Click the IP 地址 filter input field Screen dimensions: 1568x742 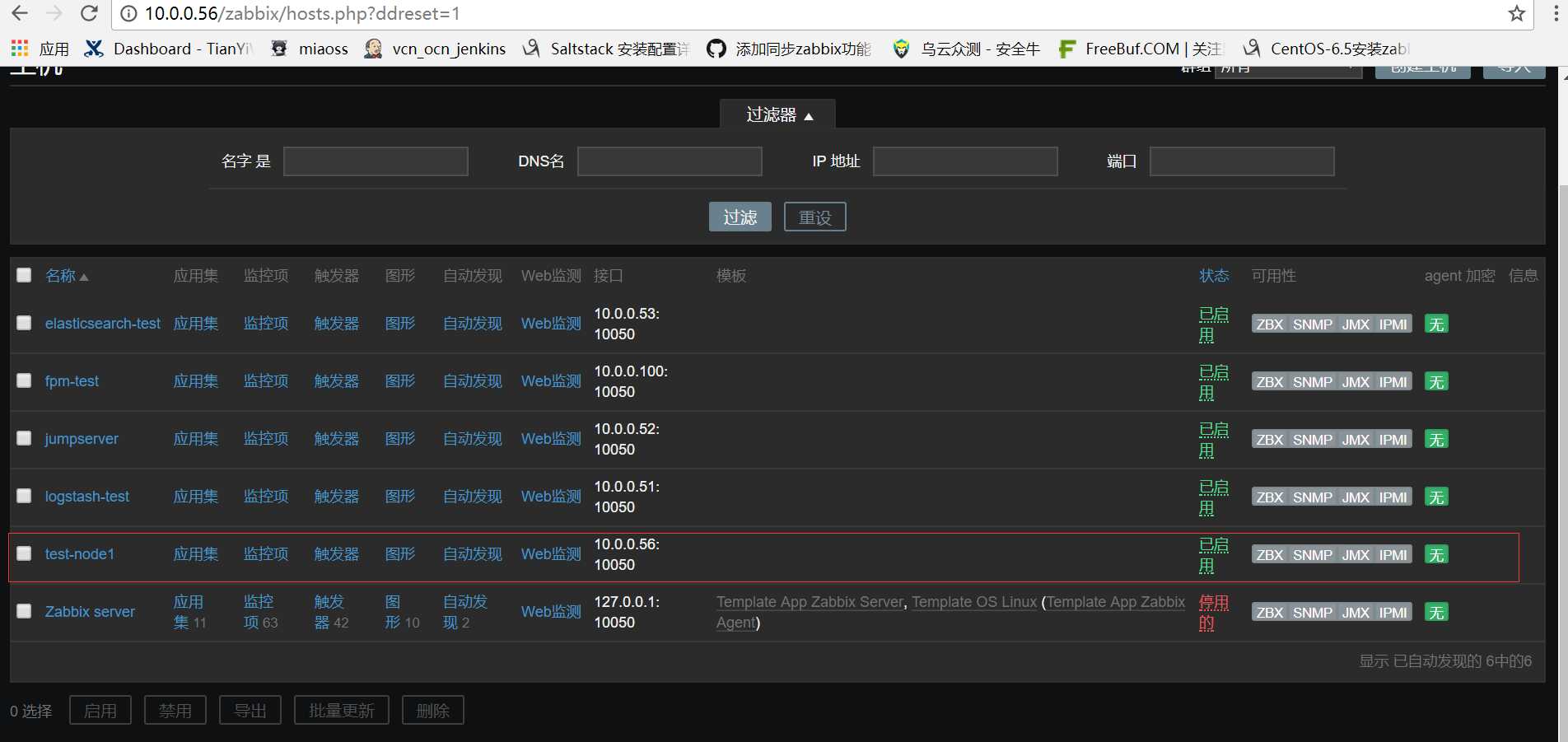(x=965, y=161)
